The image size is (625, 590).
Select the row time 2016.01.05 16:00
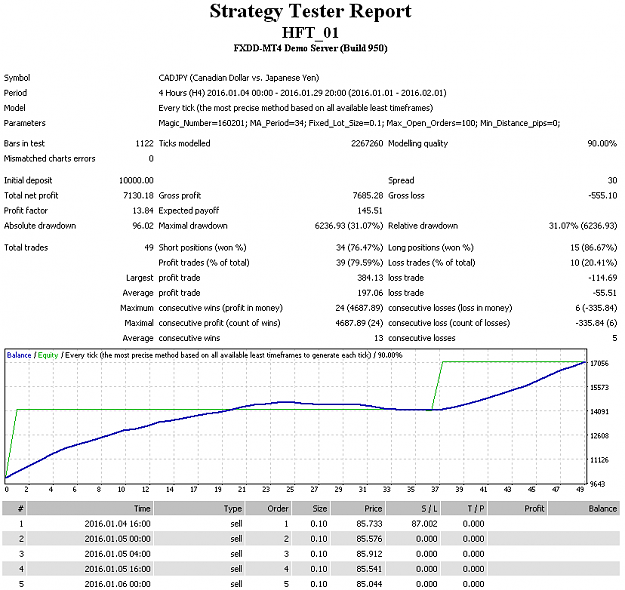tap(117, 569)
